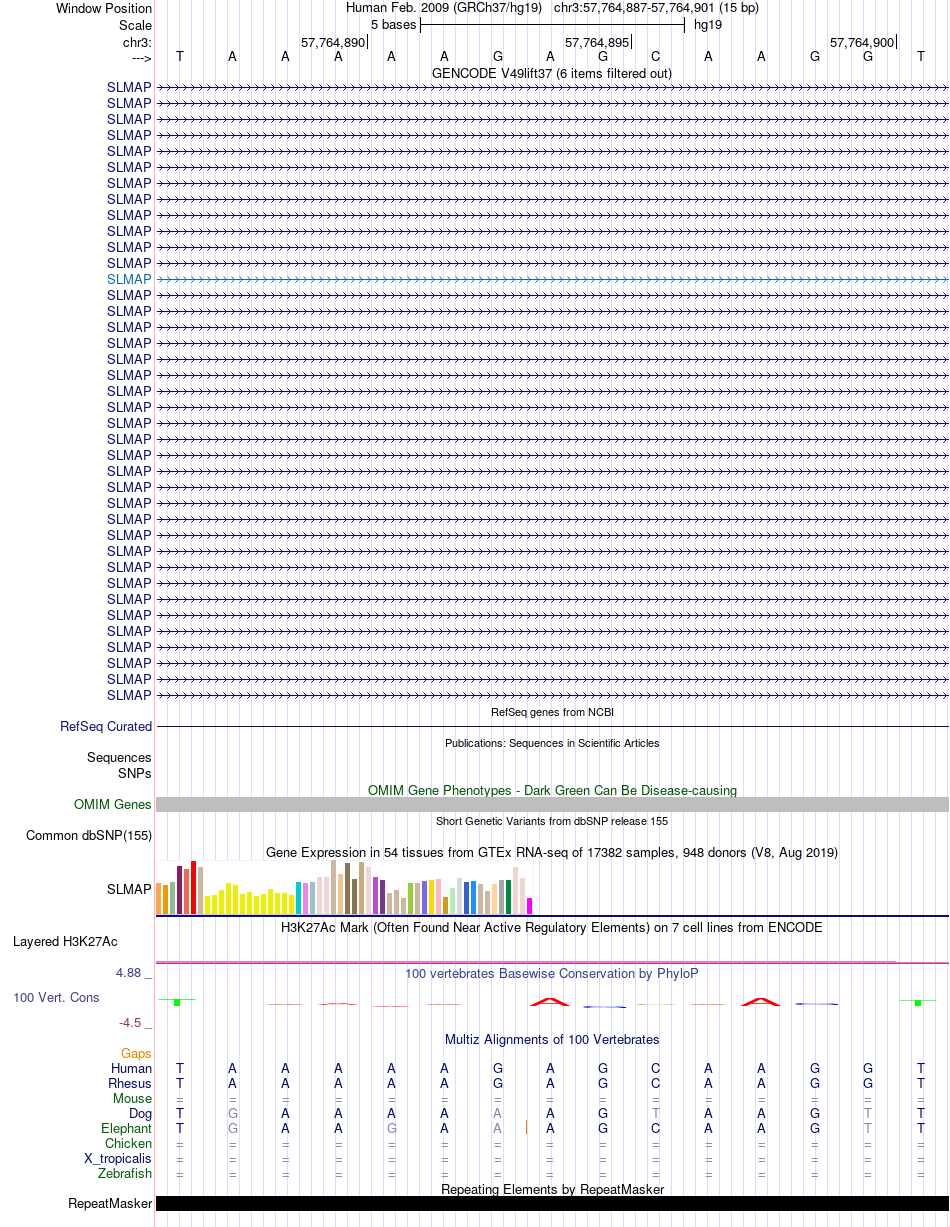Click the OMIM Gene Phenotypes green title
The height and width of the screenshot is (1227, 950).
[552, 791]
